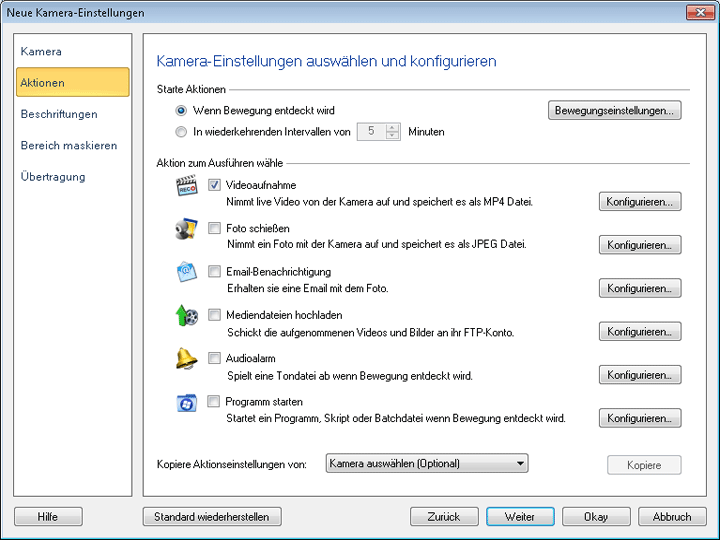
Task: Enable the Foto schießen checkbox
Action: click(215, 229)
